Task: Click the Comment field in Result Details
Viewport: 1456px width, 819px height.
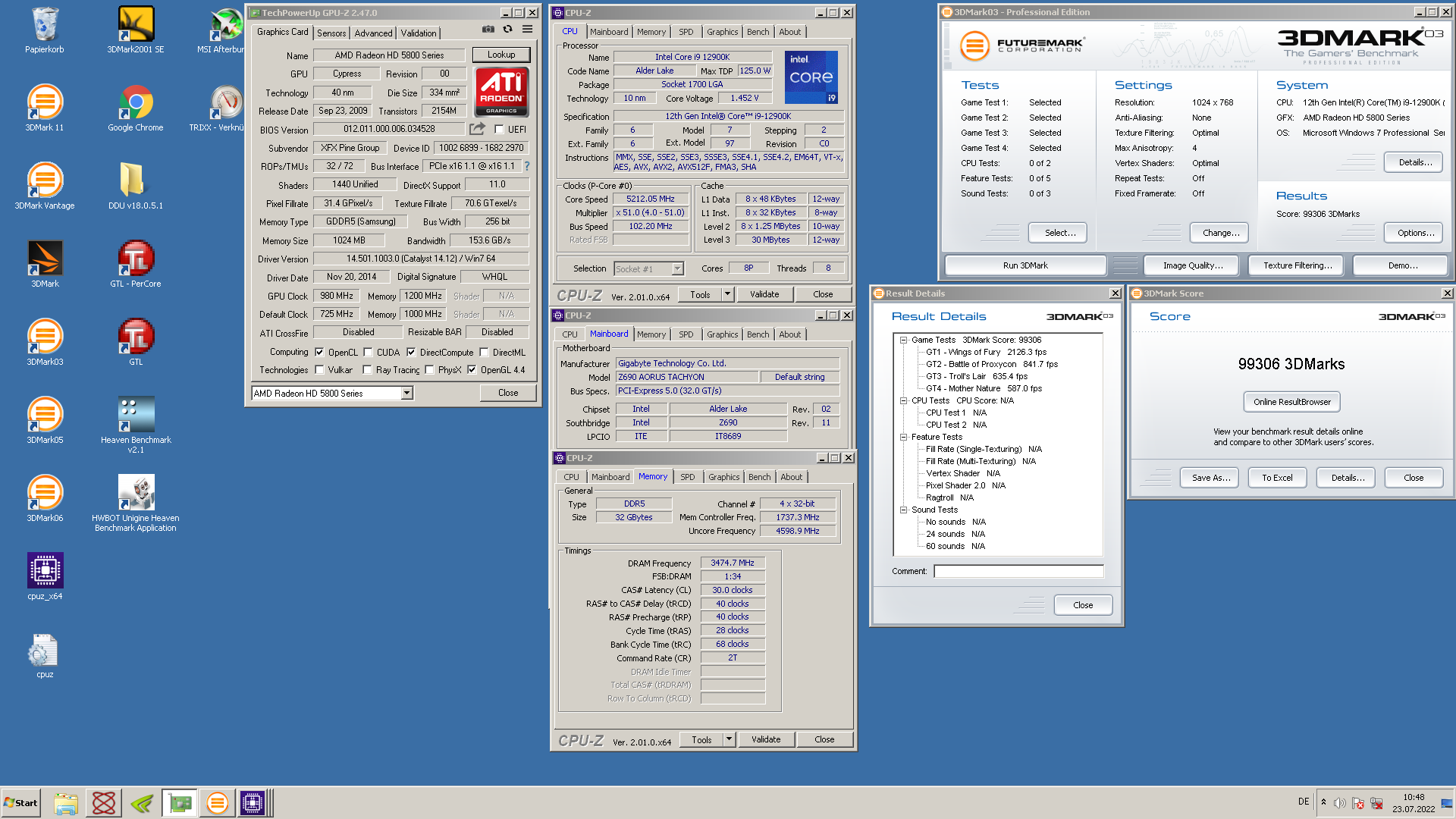Action: [1018, 571]
